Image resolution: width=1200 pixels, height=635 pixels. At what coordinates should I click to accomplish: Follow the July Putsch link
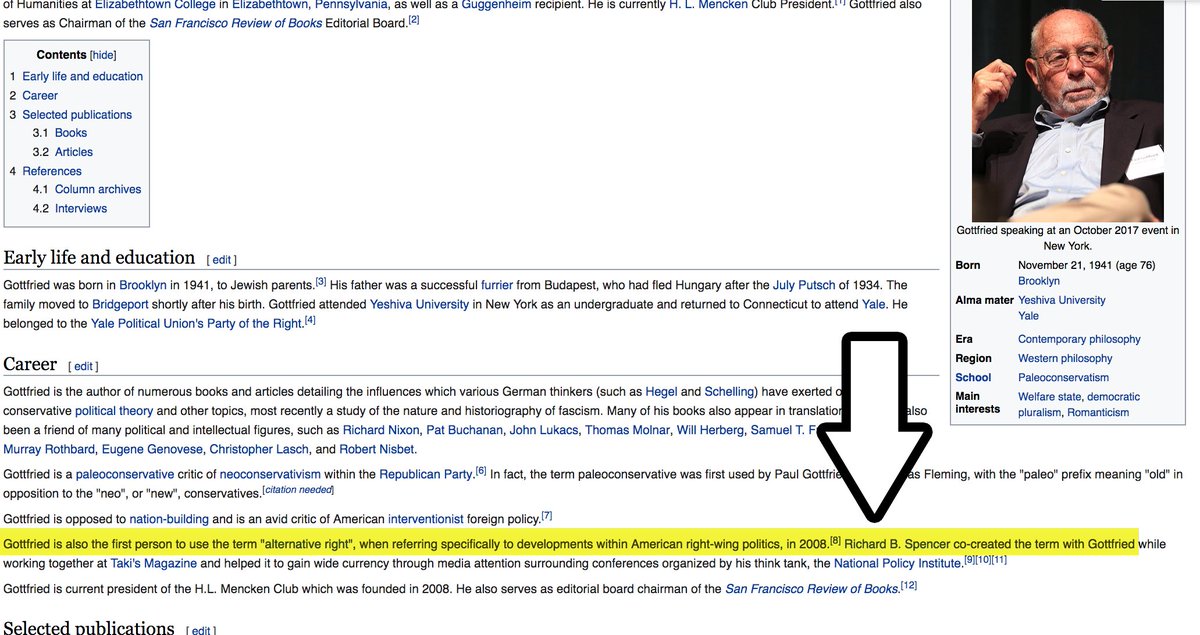click(803, 285)
